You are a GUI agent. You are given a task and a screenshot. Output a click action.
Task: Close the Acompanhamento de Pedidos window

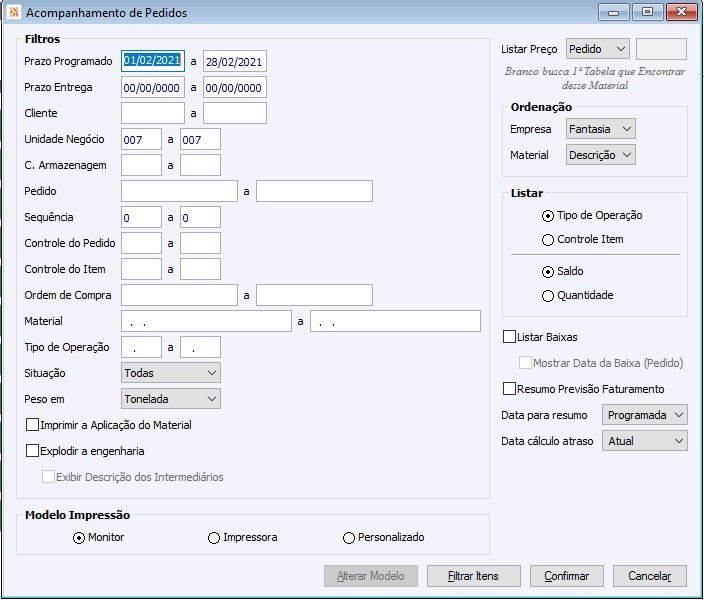coord(681,12)
